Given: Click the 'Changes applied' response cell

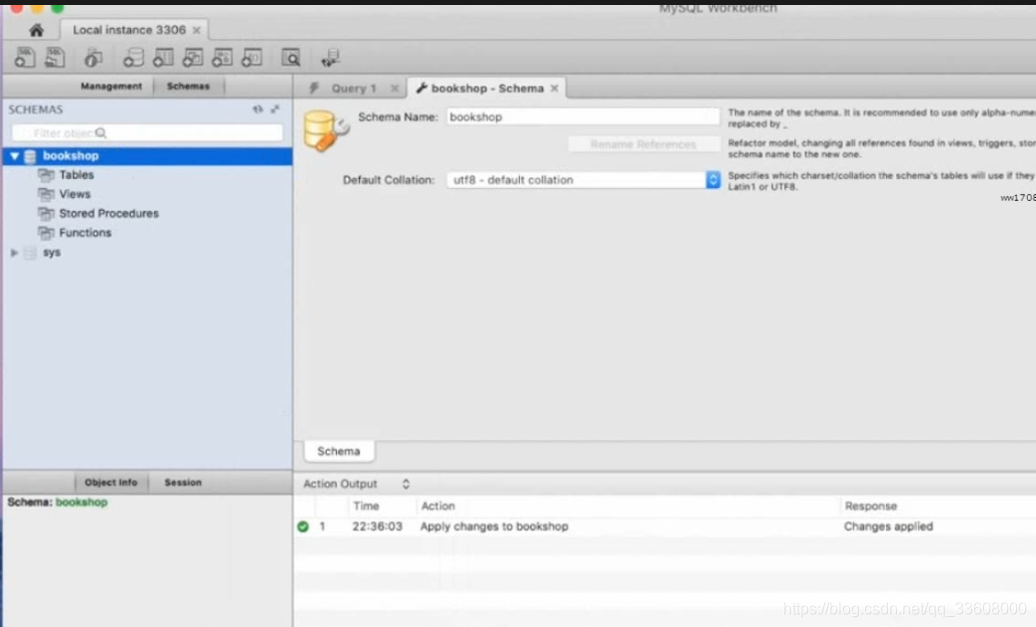Looking at the screenshot, I should click(x=889, y=527).
